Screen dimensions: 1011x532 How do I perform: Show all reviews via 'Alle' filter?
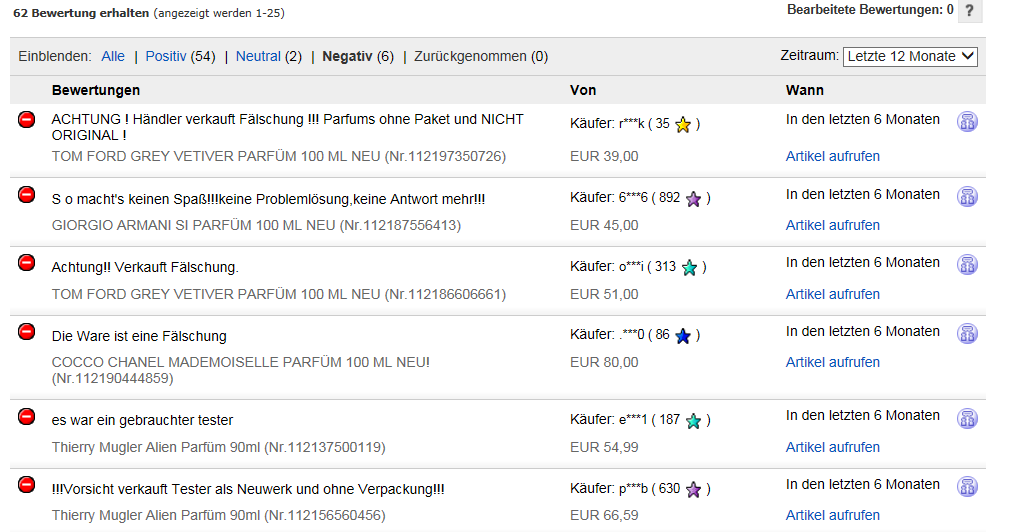(113, 57)
